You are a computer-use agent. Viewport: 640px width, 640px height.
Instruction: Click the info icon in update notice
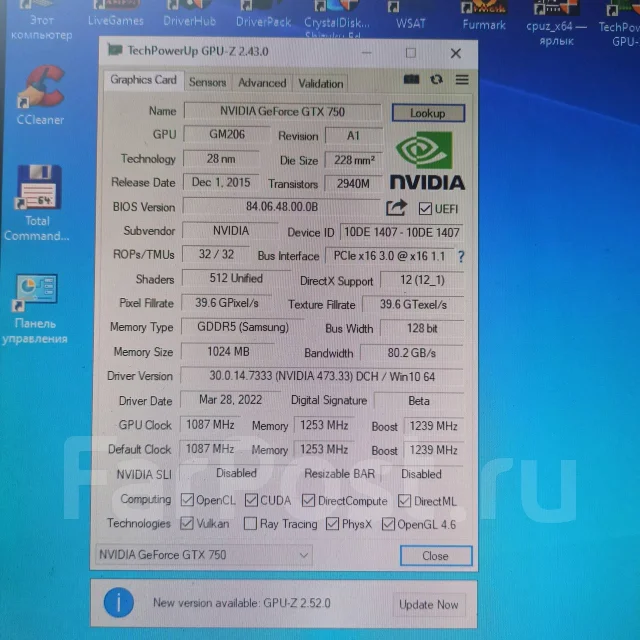tap(118, 602)
